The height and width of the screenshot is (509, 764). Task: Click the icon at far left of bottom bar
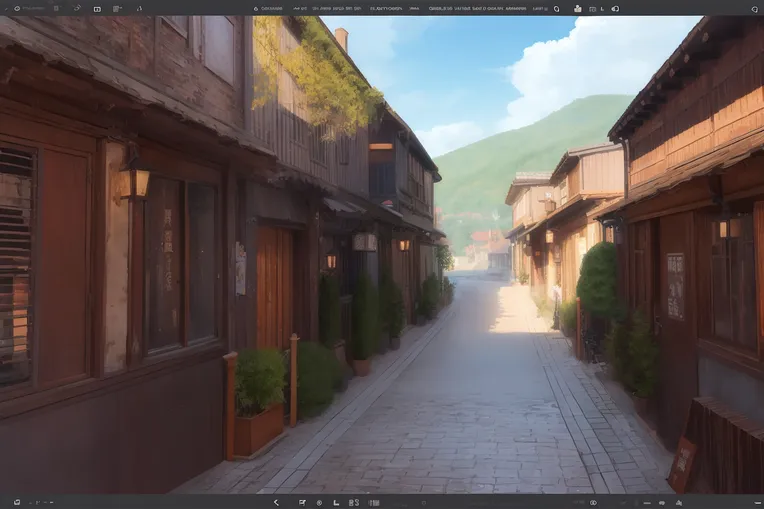pyautogui.click(x=17, y=502)
